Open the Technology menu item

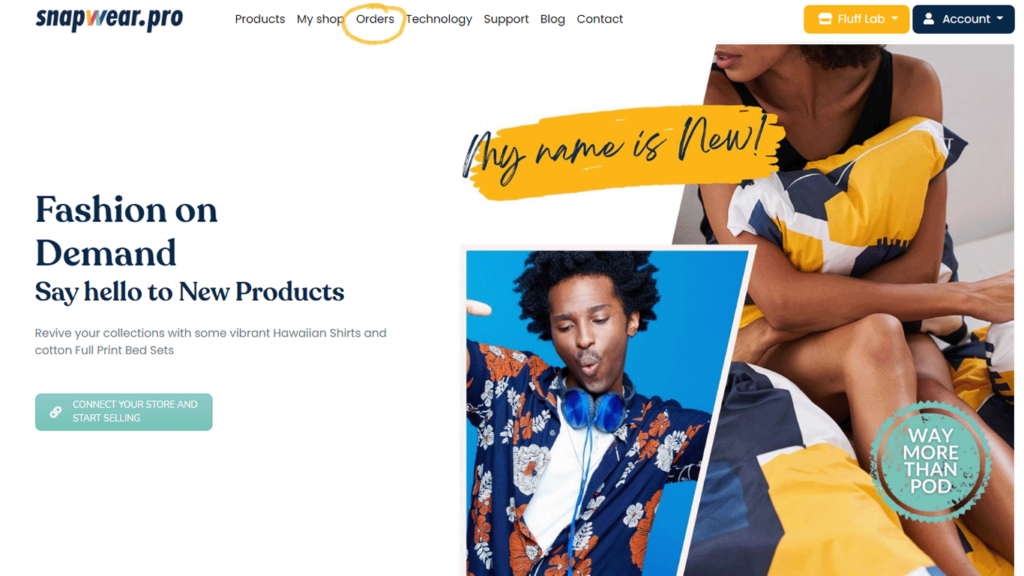coord(439,19)
